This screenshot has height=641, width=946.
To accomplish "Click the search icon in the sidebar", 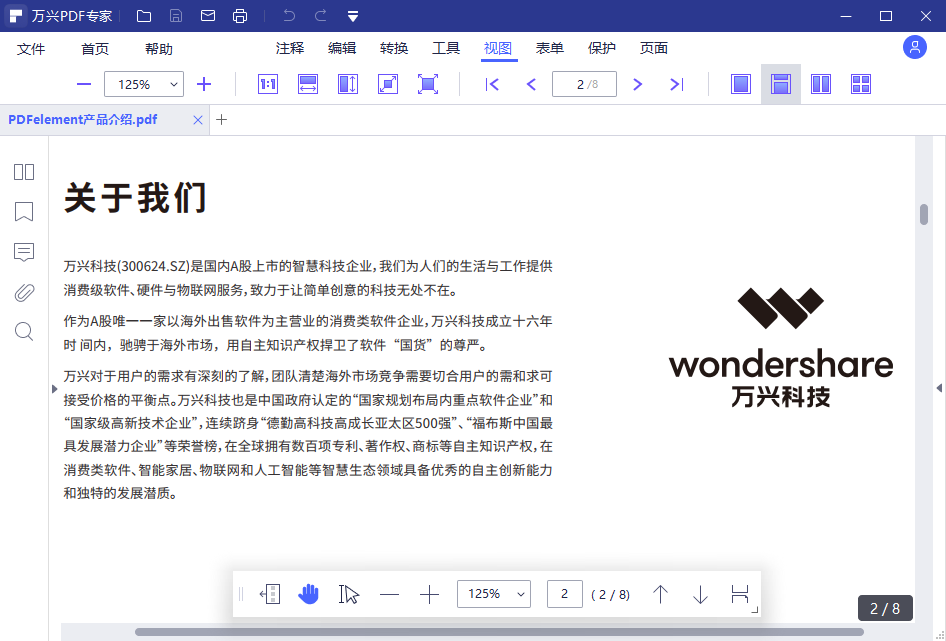I will [x=23, y=331].
